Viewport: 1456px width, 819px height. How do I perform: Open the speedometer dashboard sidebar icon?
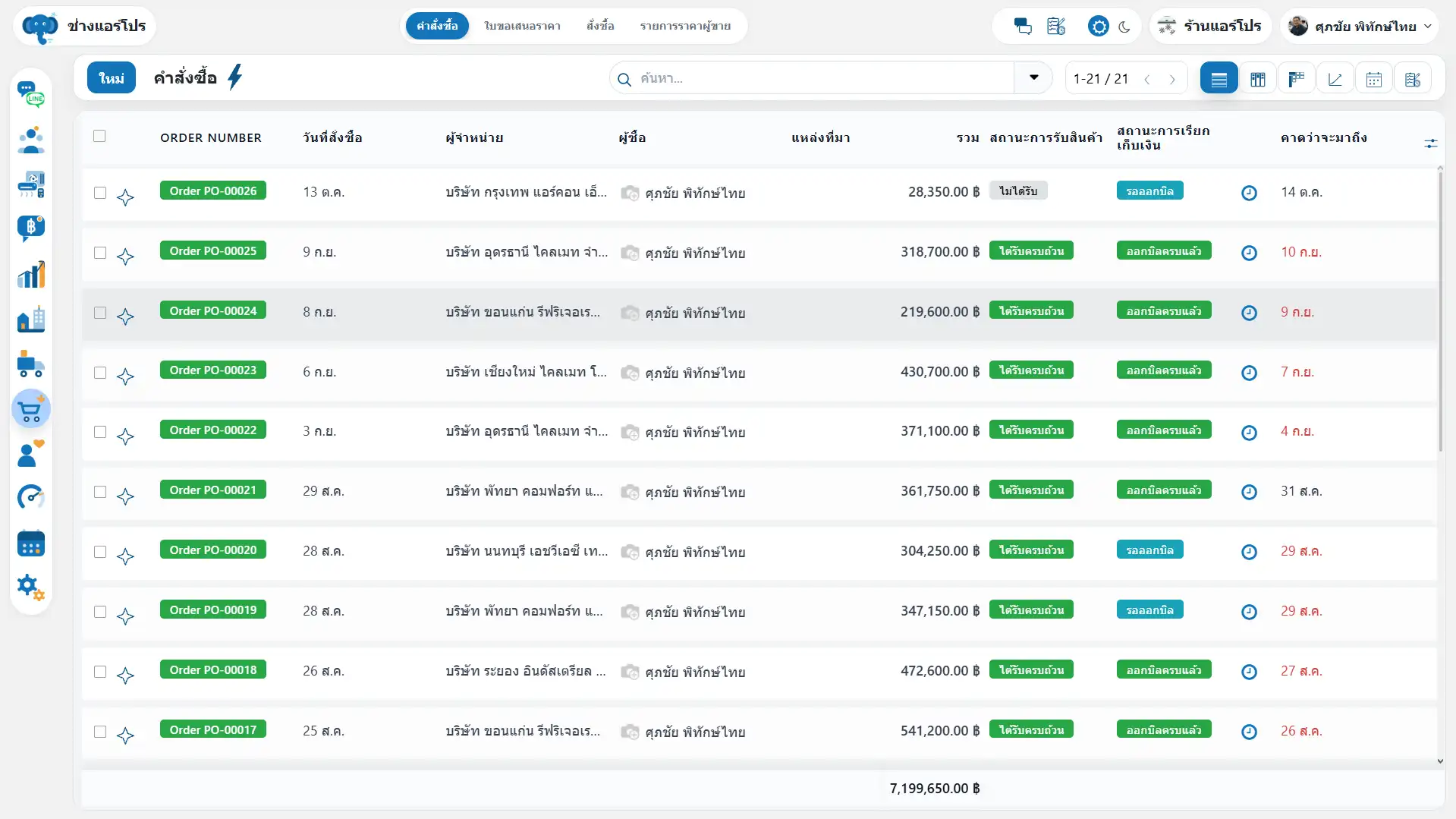pos(31,497)
